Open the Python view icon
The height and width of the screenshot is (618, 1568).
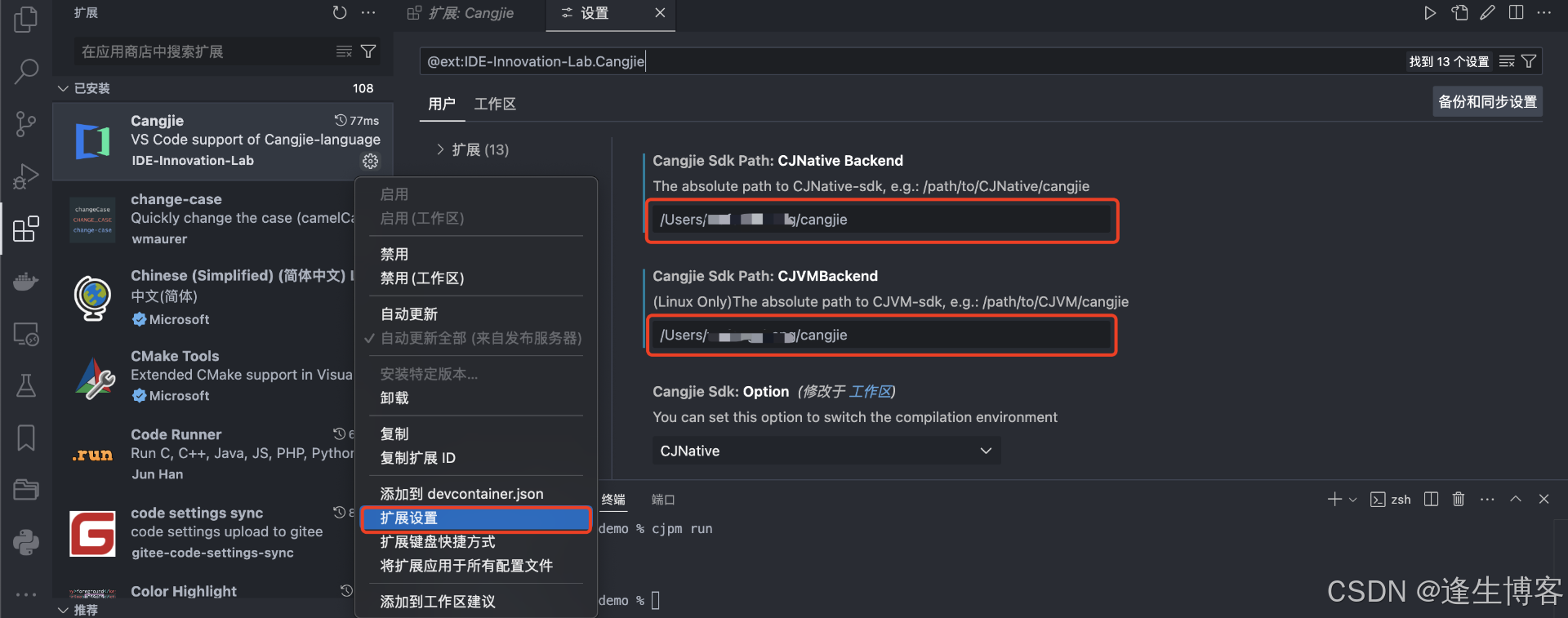(26, 542)
